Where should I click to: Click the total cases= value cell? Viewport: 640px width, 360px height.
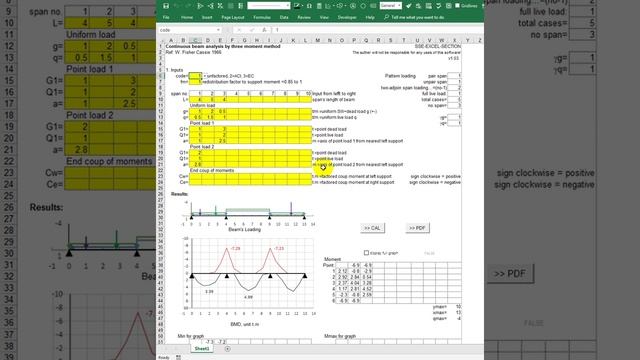pos(454,99)
